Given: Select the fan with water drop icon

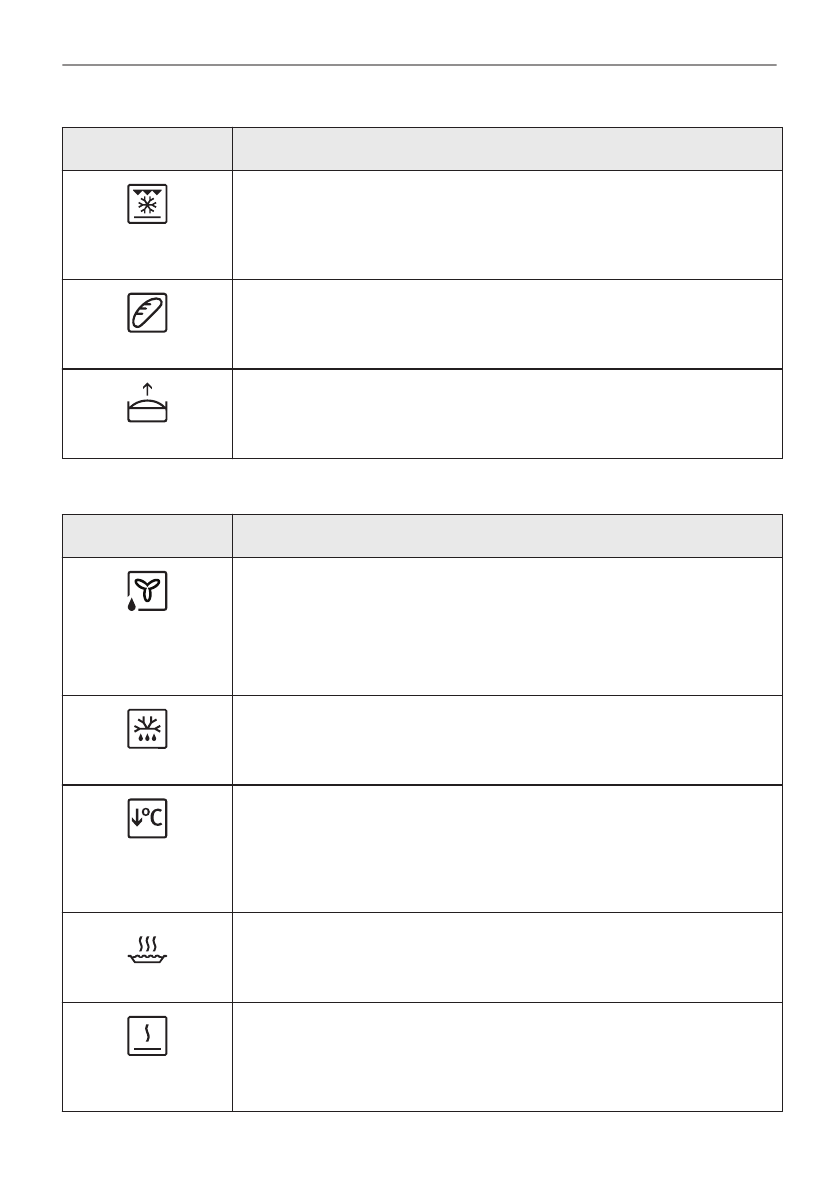Looking at the screenshot, I should (x=147, y=592).
